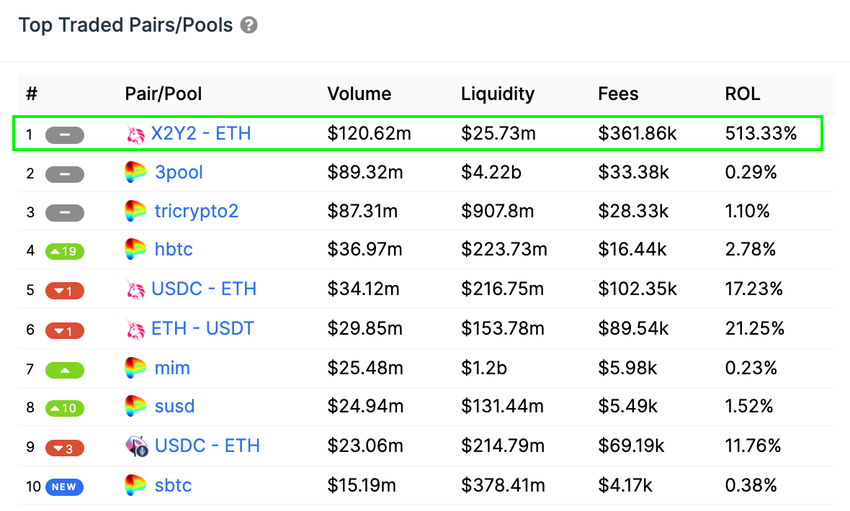
Task: Click the NEW badge on rank 10
Action: pos(64,486)
